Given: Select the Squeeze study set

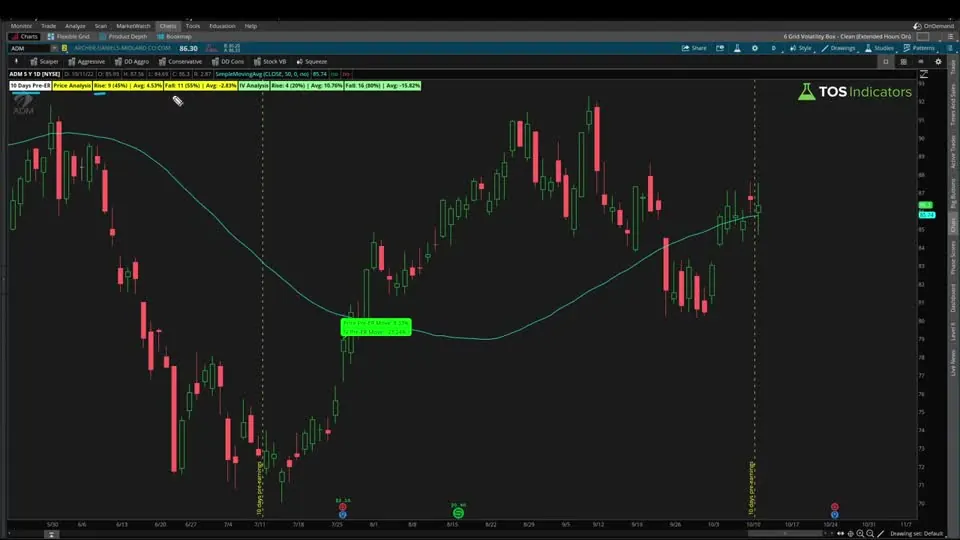Looking at the screenshot, I should pyautogui.click(x=312, y=61).
